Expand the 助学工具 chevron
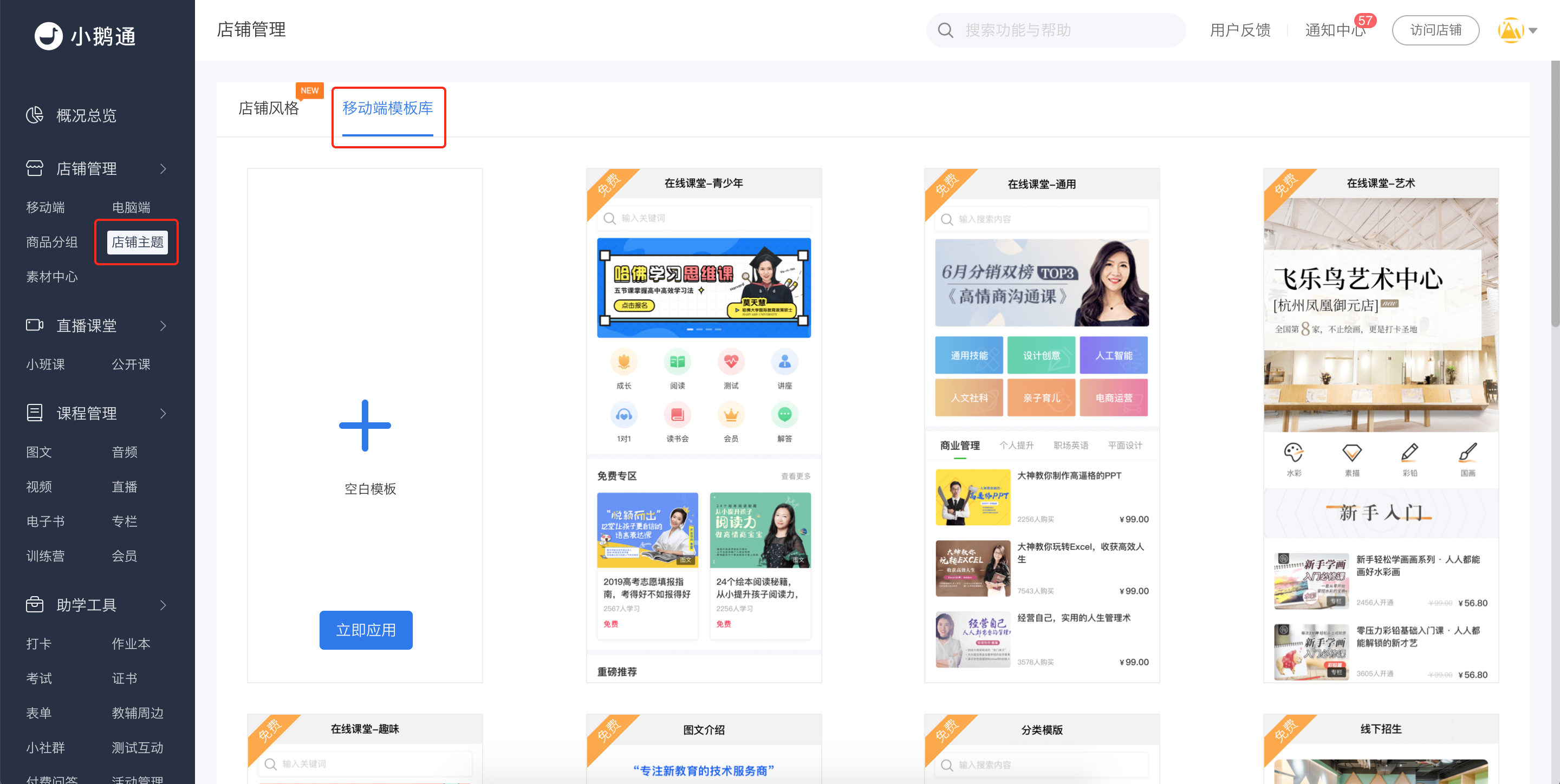Viewport: 1560px width, 784px height. pos(163,605)
